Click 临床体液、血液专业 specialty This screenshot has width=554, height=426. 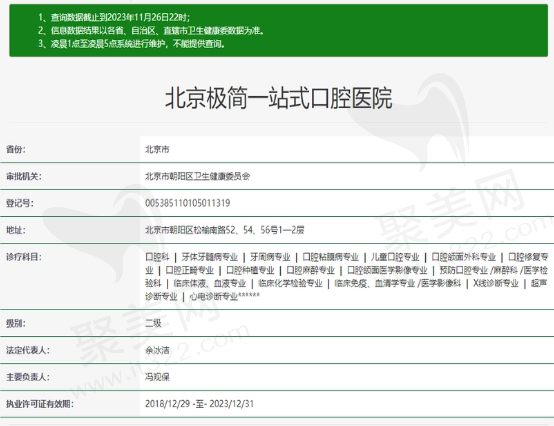click(x=210, y=283)
